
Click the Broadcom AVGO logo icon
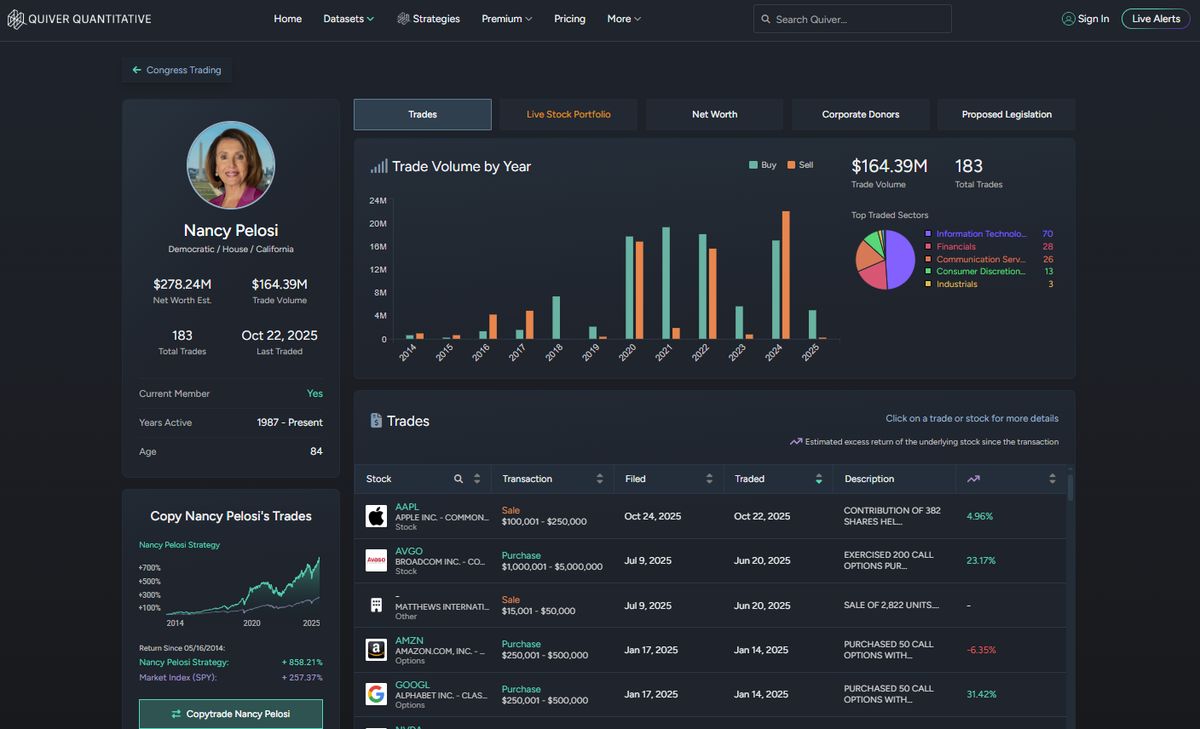tap(376, 561)
